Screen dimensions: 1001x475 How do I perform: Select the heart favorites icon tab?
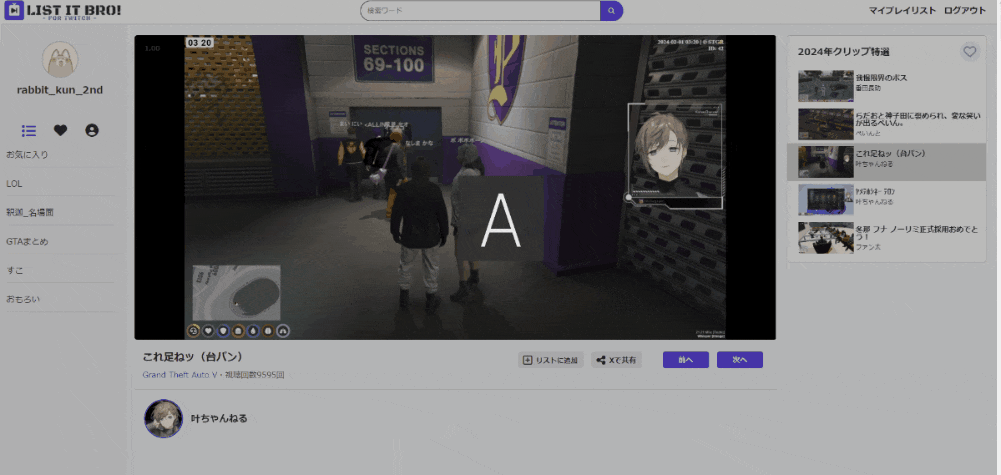(60, 130)
